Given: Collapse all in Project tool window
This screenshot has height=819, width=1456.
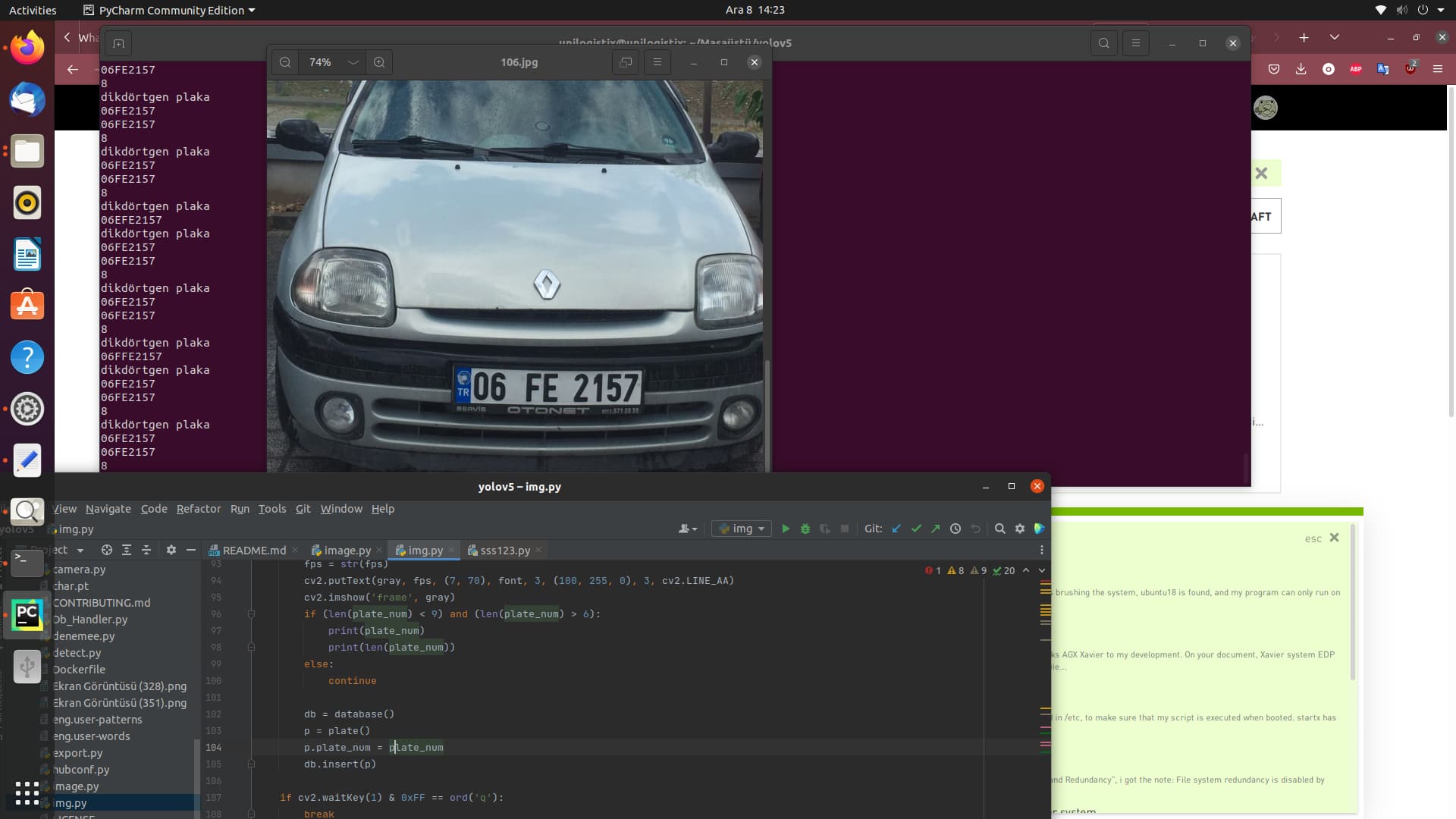Looking at the screenshot, I should click(146, 550).
